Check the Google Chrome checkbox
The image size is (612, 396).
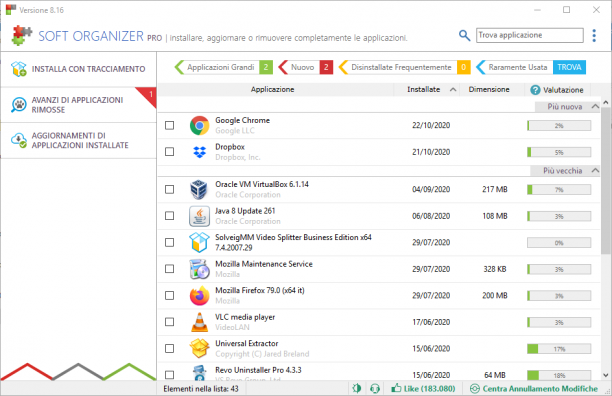tap(169, 125)
